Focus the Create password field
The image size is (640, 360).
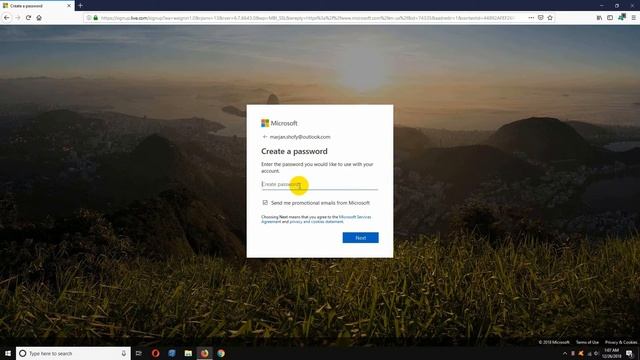pyautogui.click(x=320, y=184)
